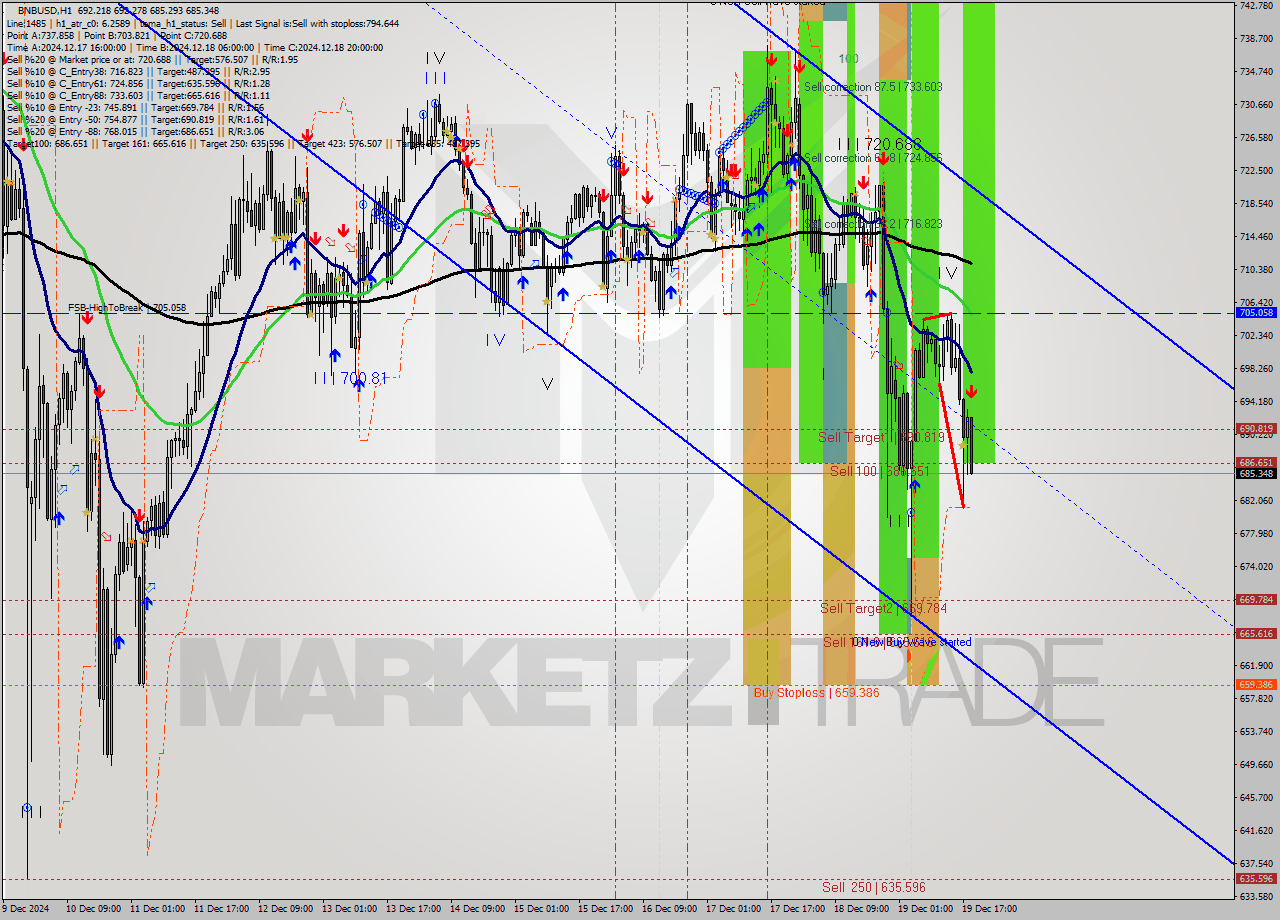The image size is (1280, 920).
Task: Click the '17 Dec 17:00' time axis label
Action: (797, 909)
